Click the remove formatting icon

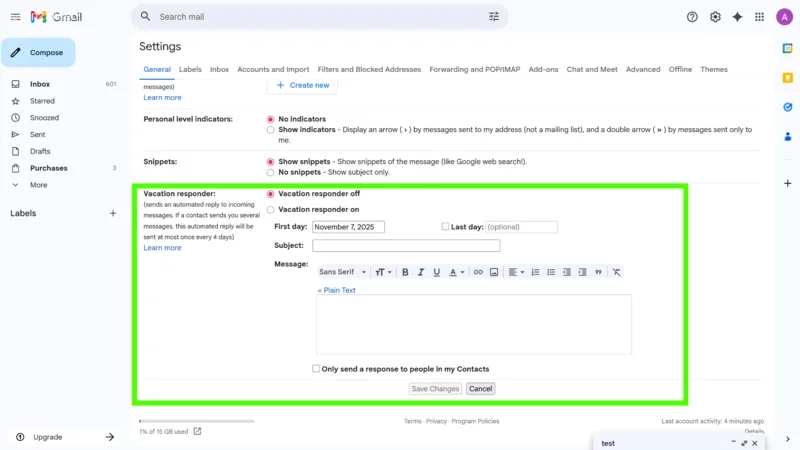click(616, 272)
